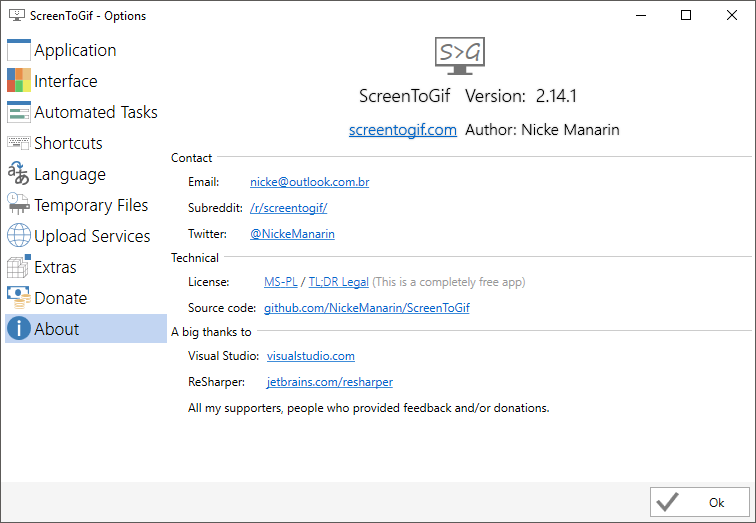The image size is (756, 523).
Task: Click the ScreenToGif title bar icon
Action: 17,15
